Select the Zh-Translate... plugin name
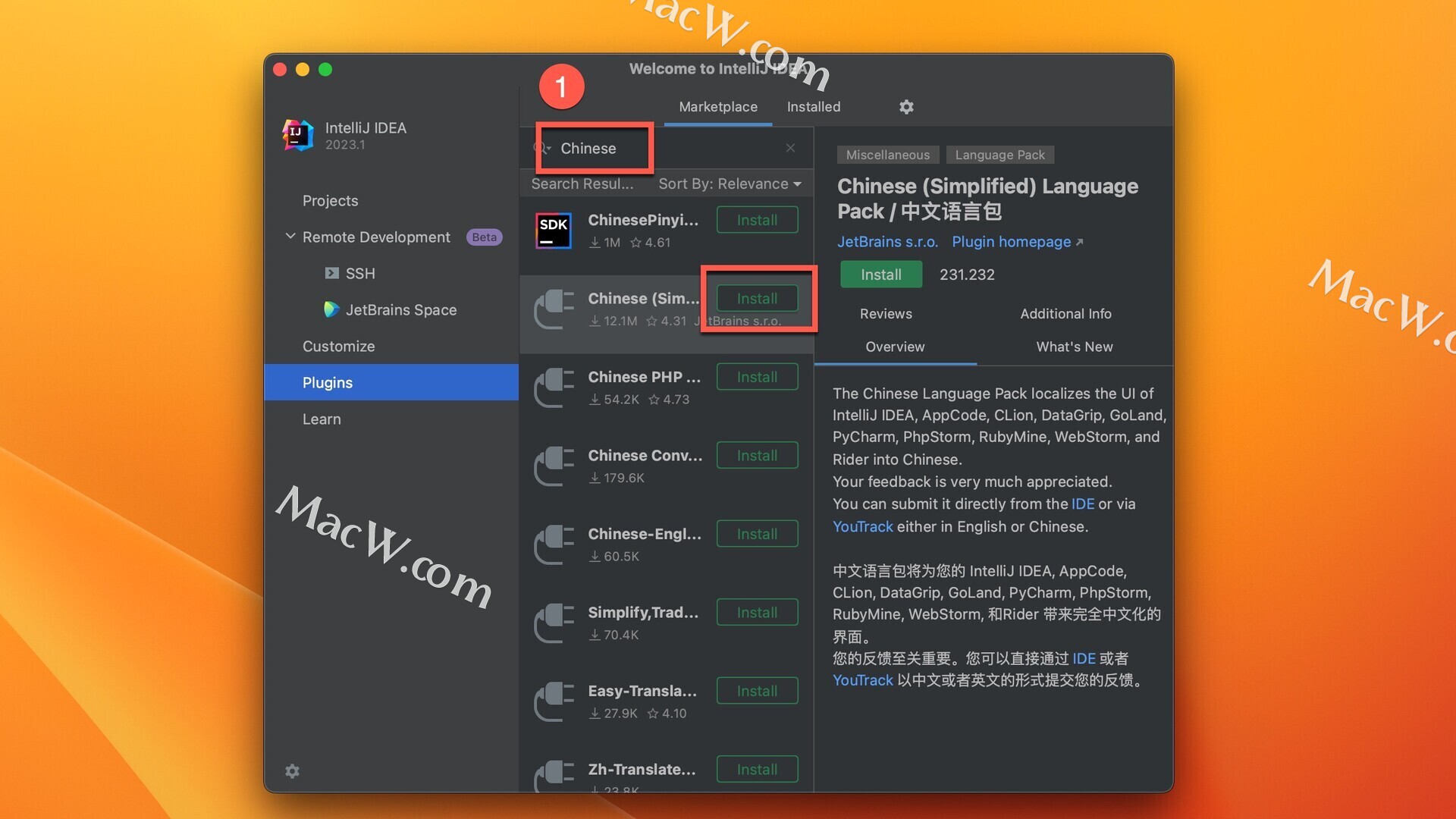Screen dimensions: 1456x819 pos(642,770)
